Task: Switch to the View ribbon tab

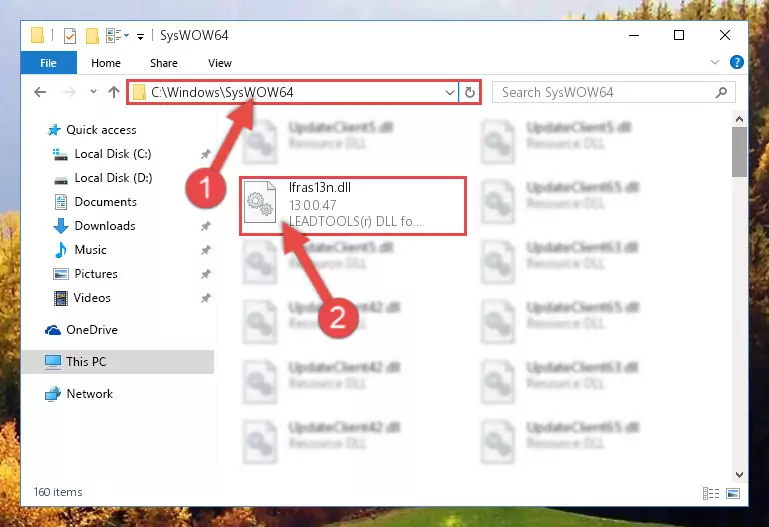Action: (220, 63)
